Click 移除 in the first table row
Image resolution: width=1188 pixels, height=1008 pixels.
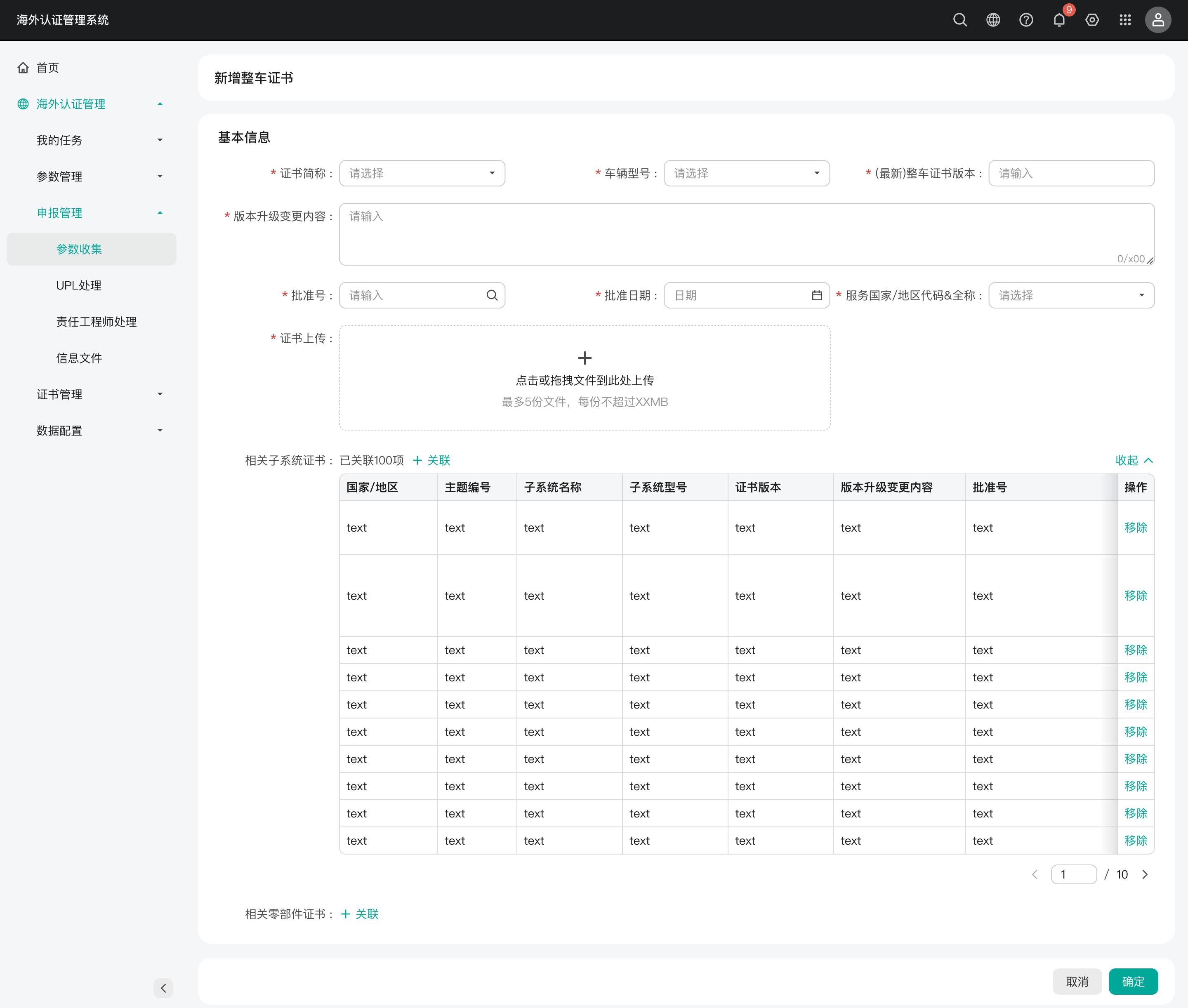tap(1136, 528)
